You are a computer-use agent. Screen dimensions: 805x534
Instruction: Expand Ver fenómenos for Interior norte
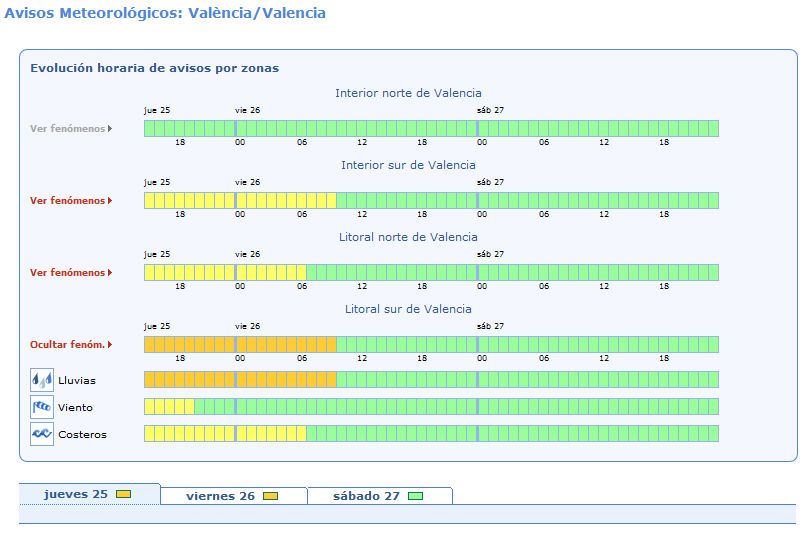pos(71,128)
